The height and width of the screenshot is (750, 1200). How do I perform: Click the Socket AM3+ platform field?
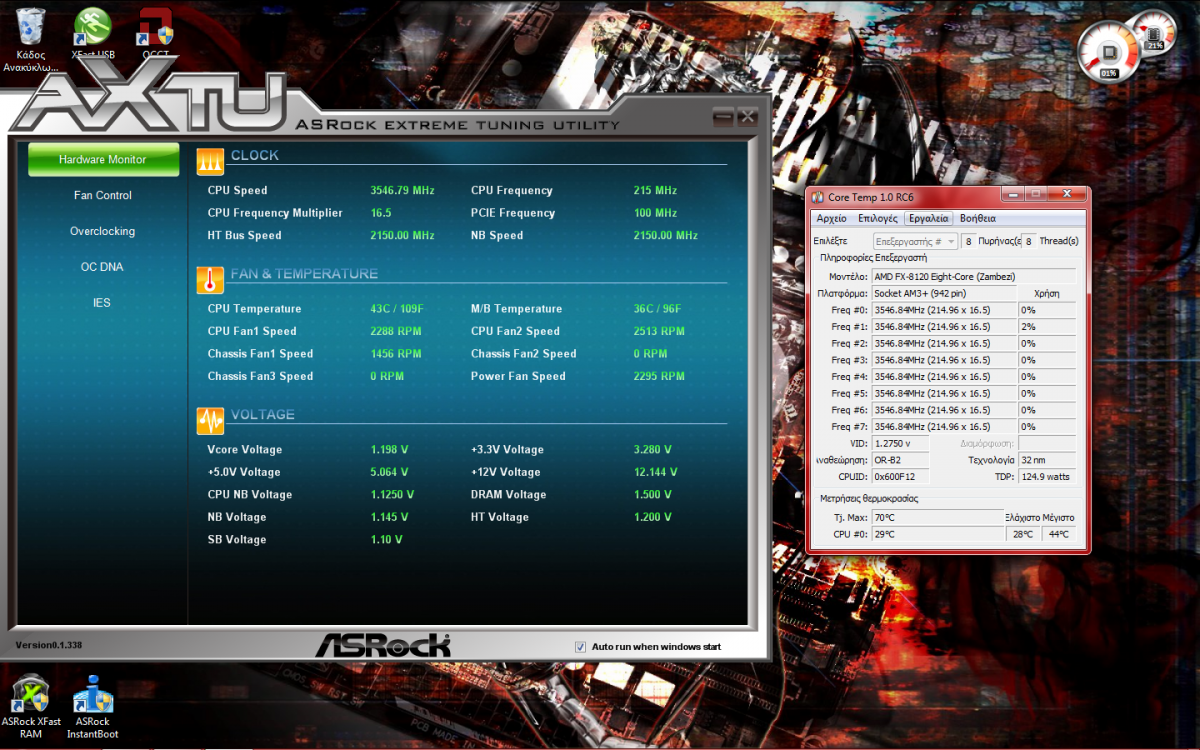[944, 293]
